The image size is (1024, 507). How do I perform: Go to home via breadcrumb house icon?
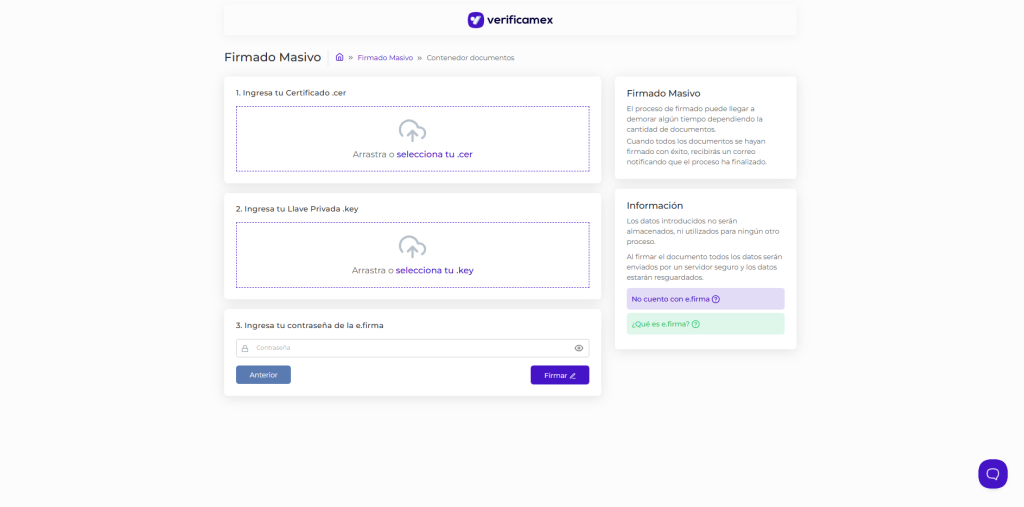(340, 58)
